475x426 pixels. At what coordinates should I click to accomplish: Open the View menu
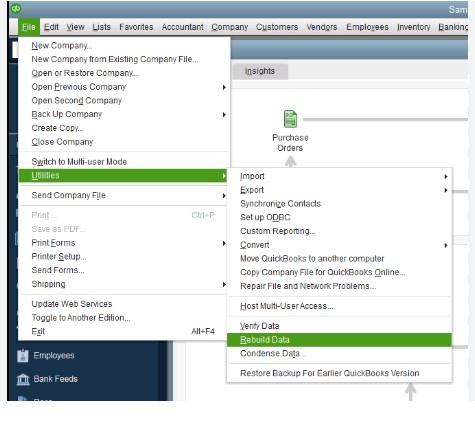tap(75, 27)
